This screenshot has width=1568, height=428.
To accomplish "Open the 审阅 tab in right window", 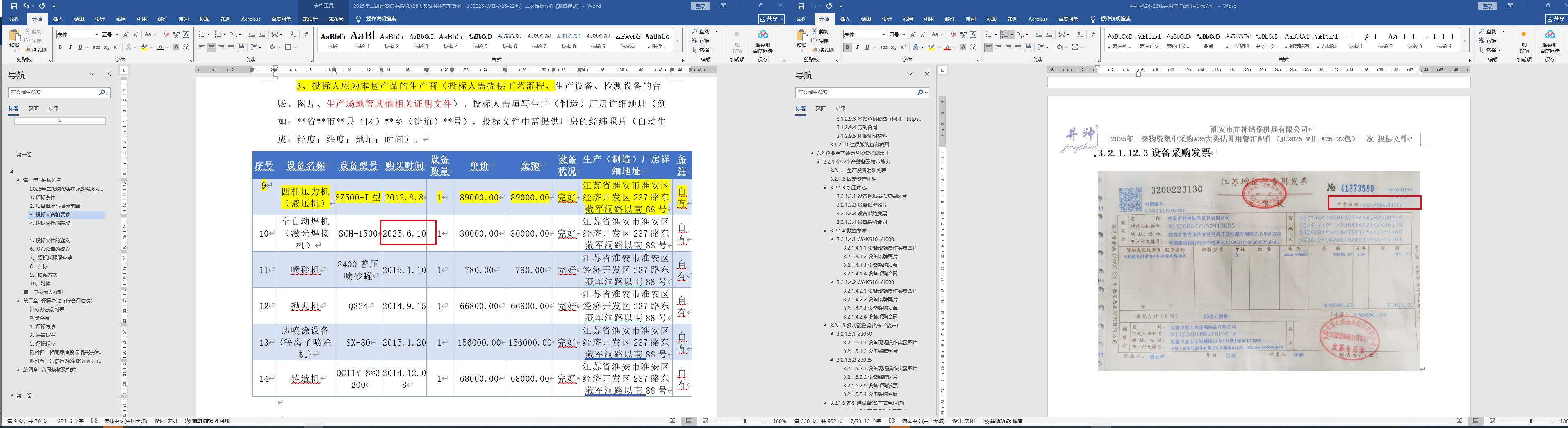I will 970,20.
